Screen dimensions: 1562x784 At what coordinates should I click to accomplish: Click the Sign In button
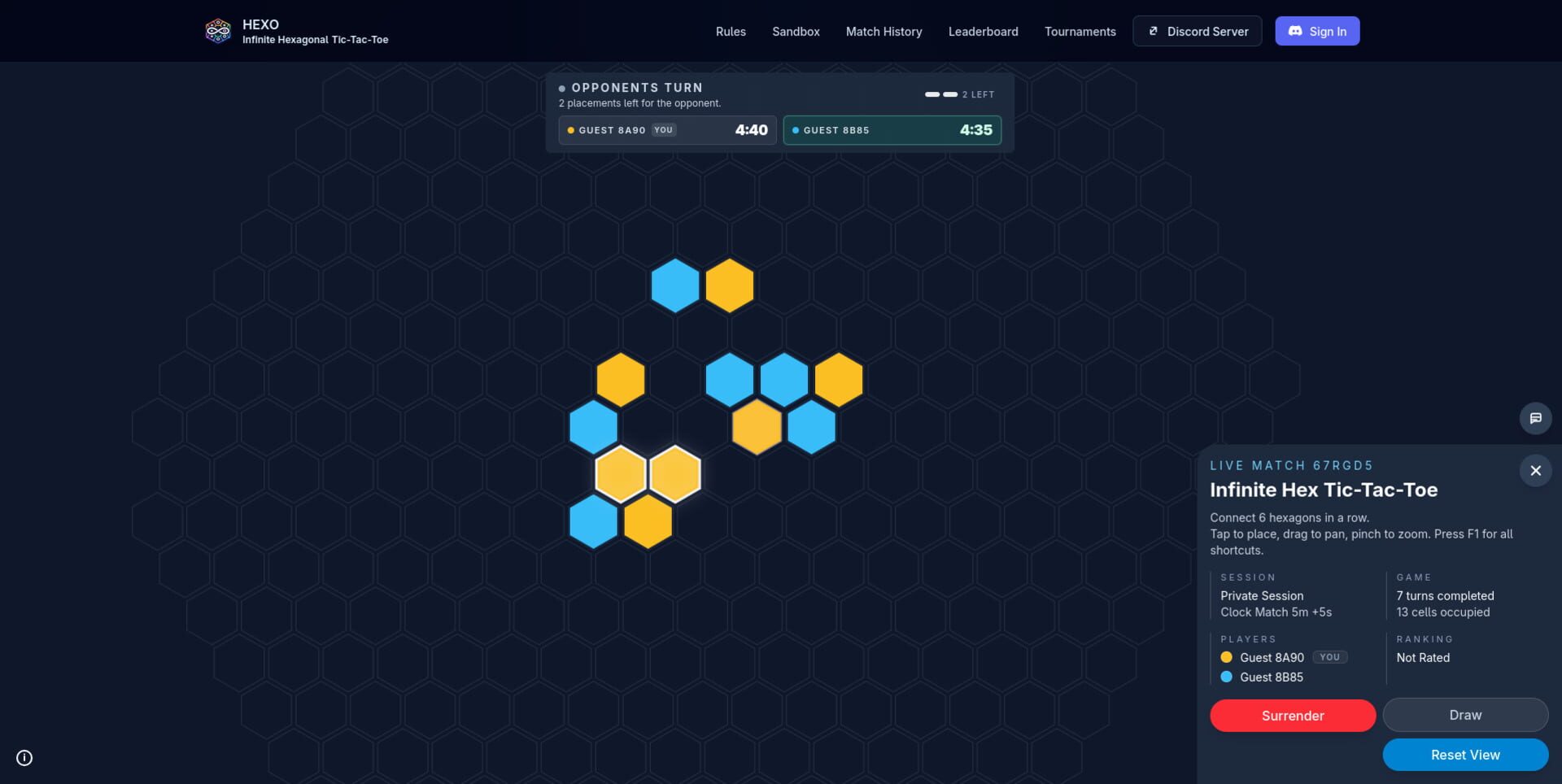pyautogui.click(x=1317, y=31)
